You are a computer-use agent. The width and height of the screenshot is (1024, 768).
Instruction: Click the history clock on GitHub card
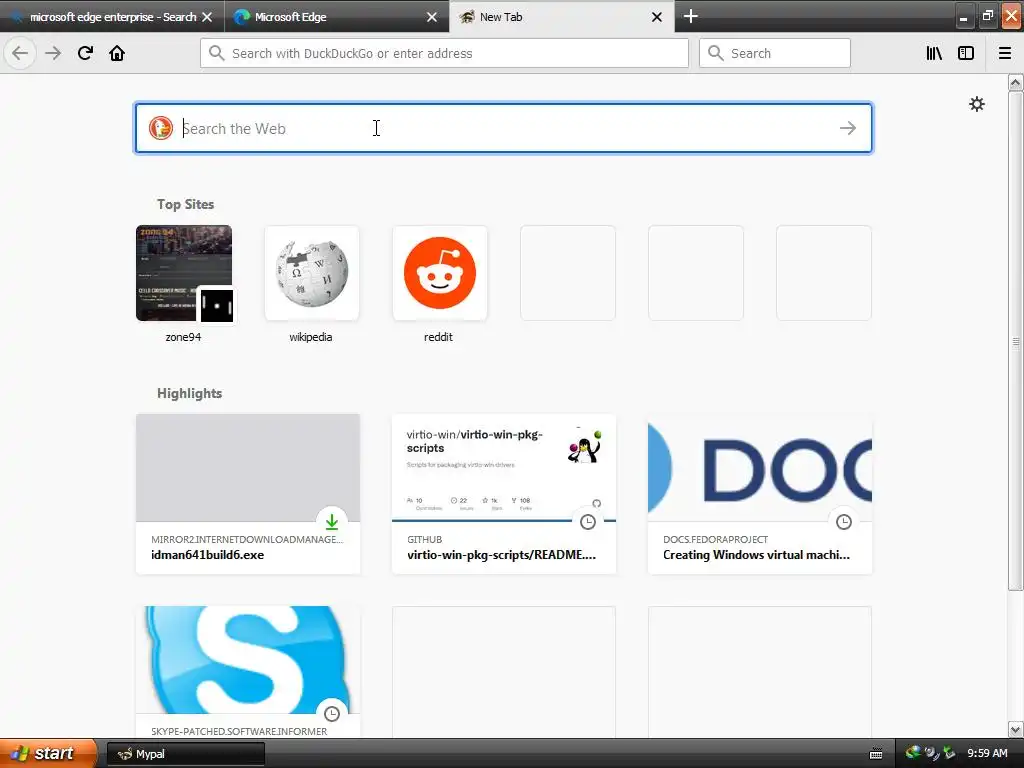(588, 521)
